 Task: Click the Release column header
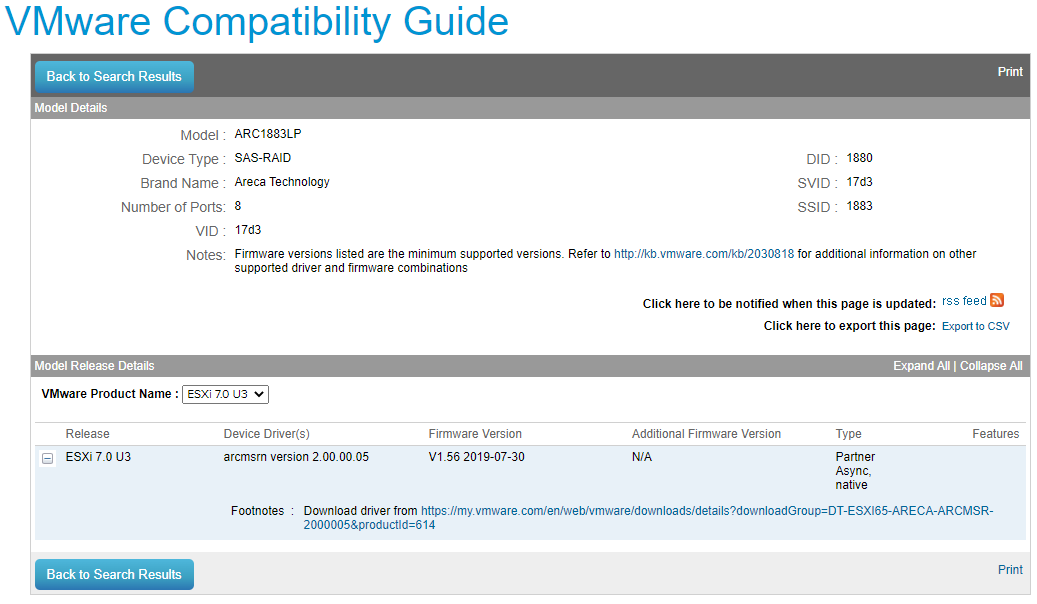[x=87, y=434]
